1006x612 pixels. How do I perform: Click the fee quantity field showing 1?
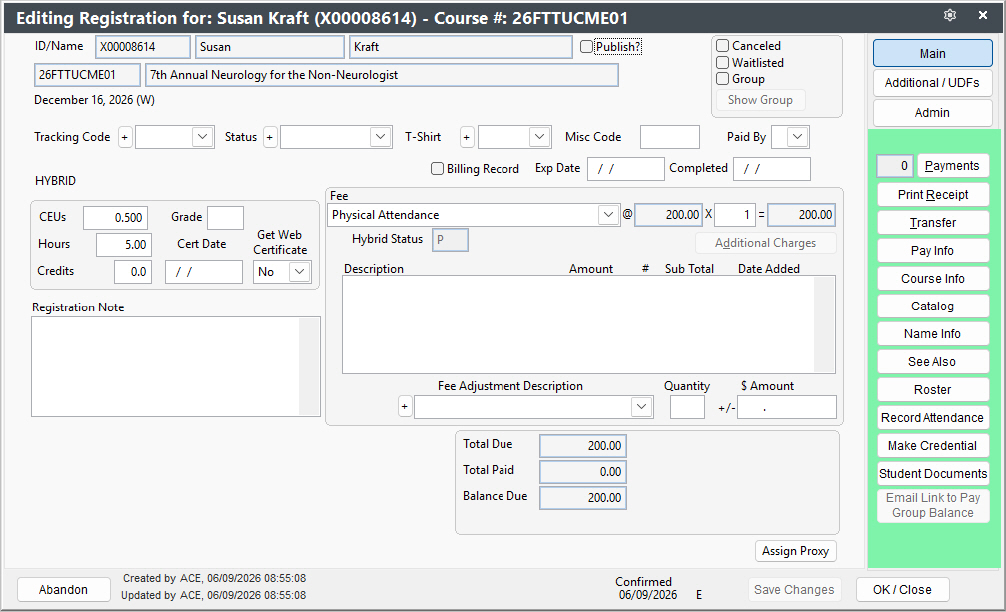coord(735,215)
